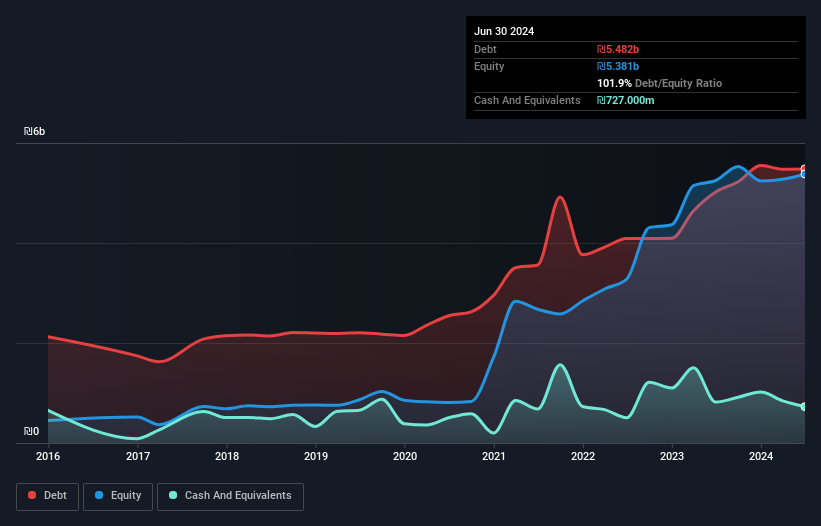Screen dimensions: 821x526
Task: Click the blue Equity legend dot
Action: pyautogui.click(x=99, y=495)
